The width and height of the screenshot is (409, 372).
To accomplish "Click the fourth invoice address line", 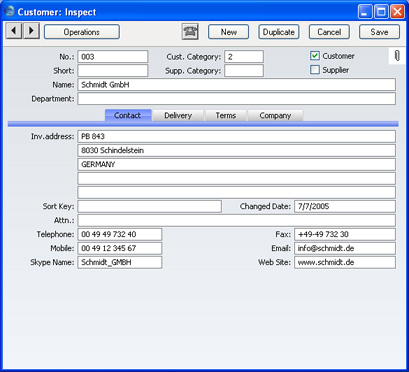I will [x=237, y=178].
